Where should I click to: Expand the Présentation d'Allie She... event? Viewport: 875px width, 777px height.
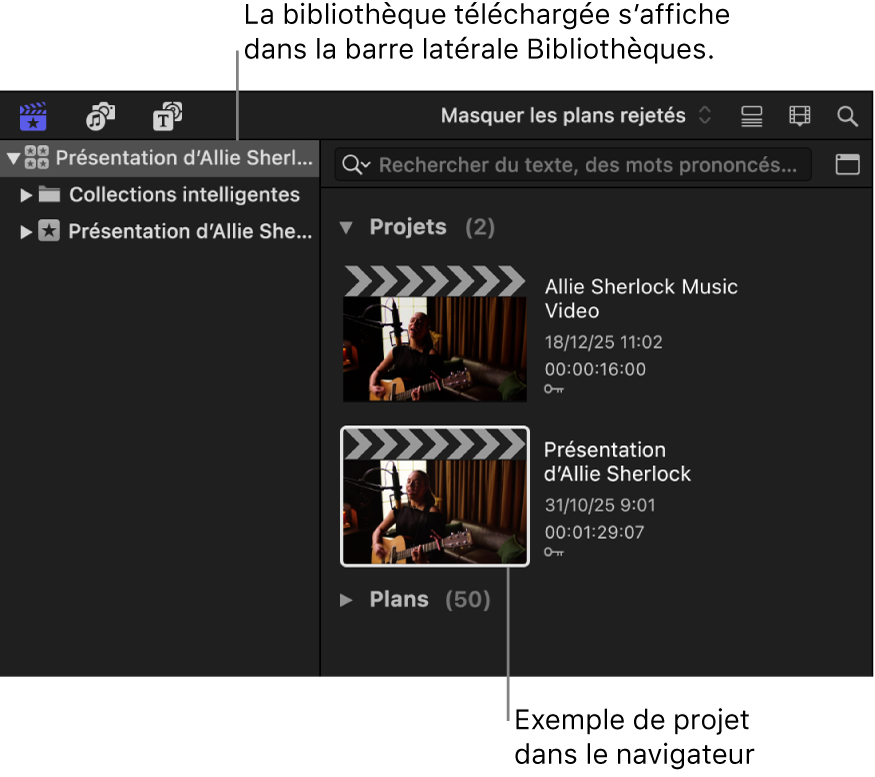26,232
